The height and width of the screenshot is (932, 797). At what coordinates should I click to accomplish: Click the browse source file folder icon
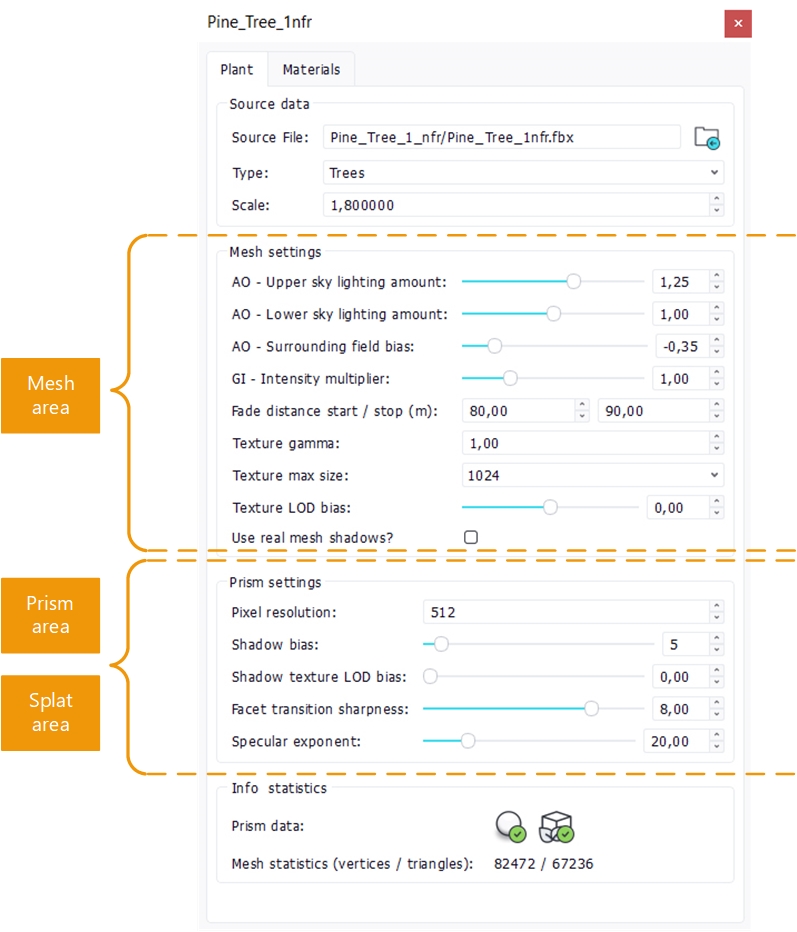[706, 138]
